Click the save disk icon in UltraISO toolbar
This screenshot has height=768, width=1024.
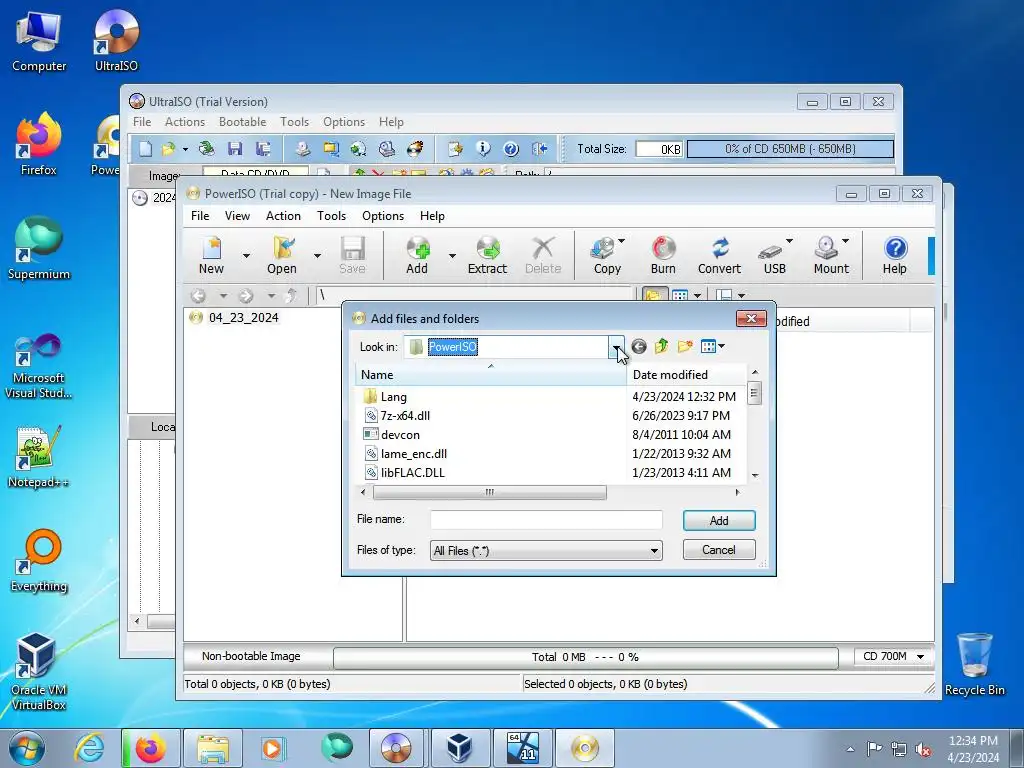click(x=235, y=149)
